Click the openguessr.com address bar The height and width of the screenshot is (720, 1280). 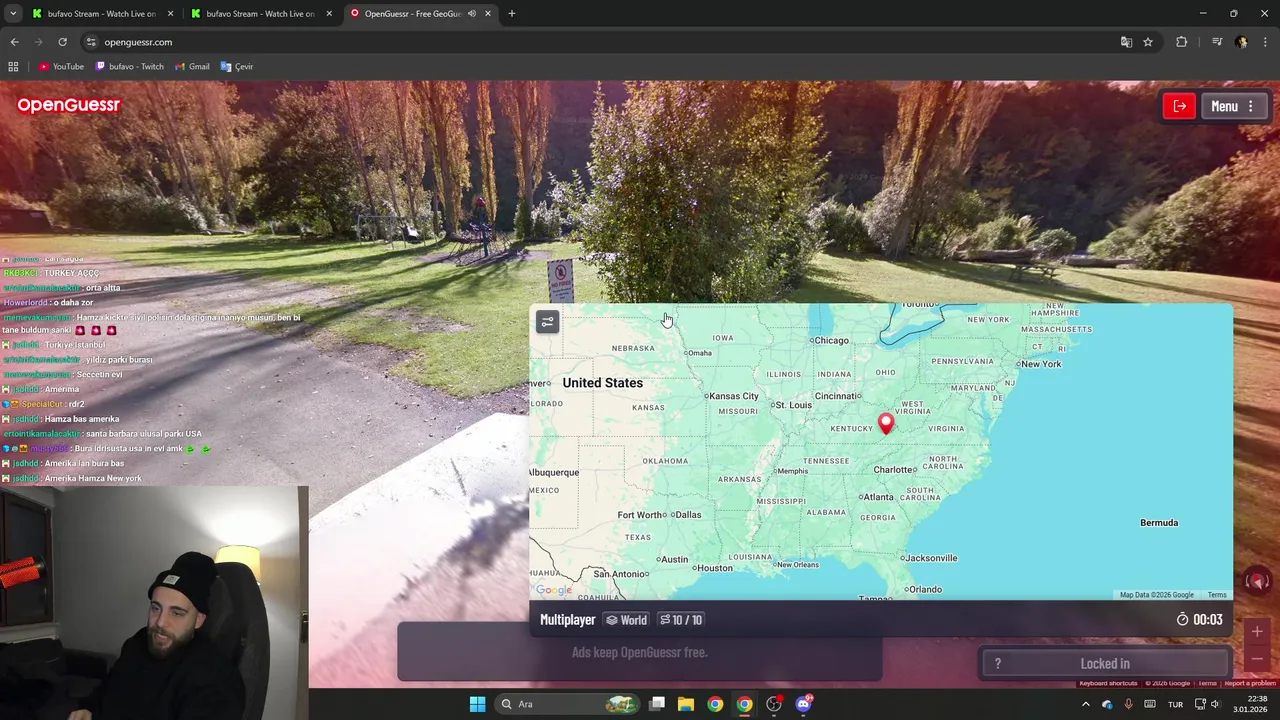(600, 42)
